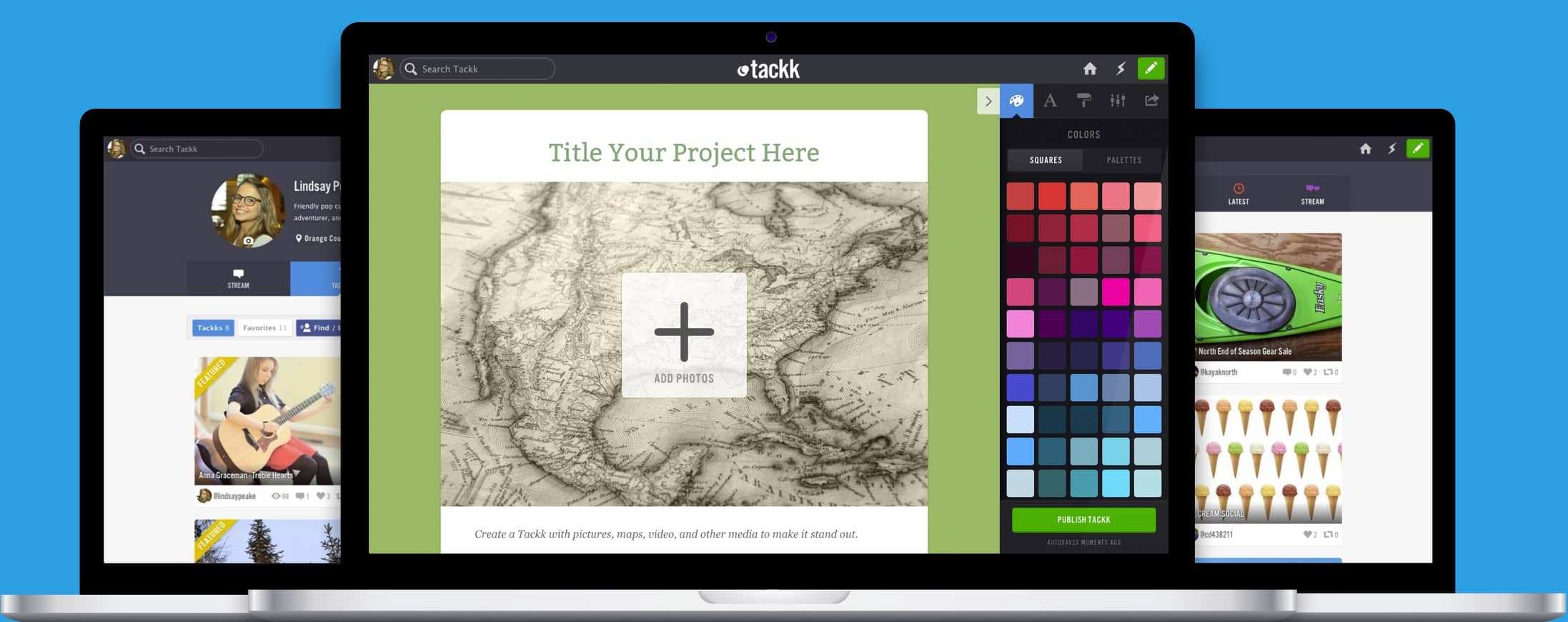The height and width of the screenshot is (622, 1568).
Task: Open activity lightning bolt in center navbar
Action: 1121,69
